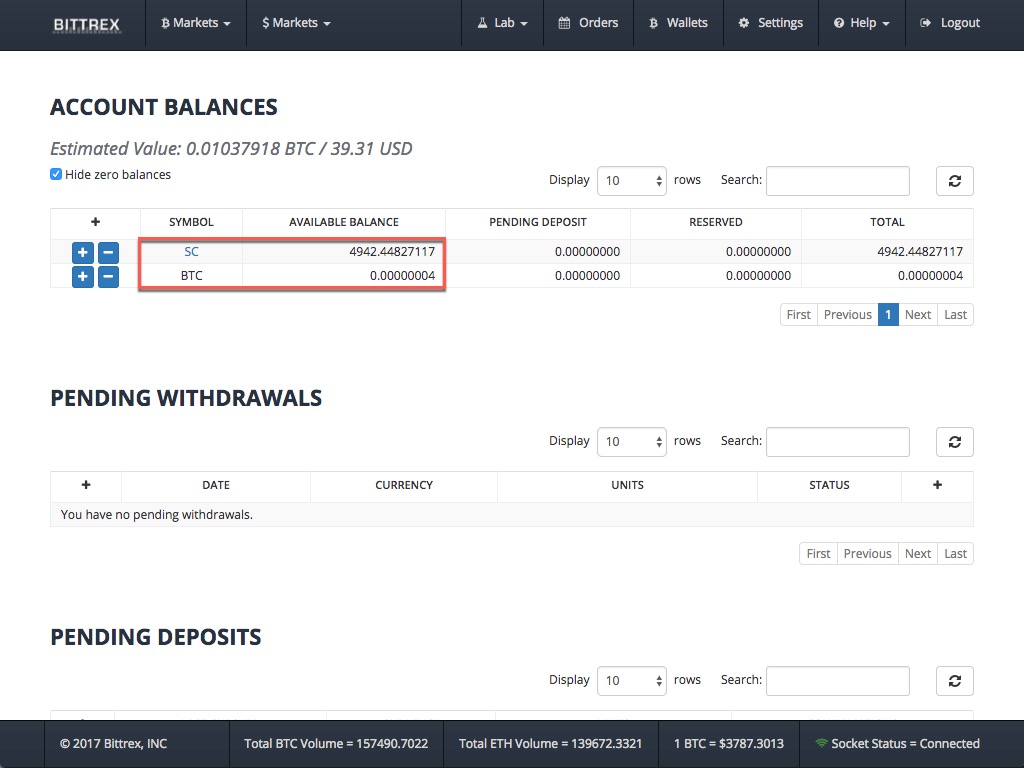Go to the Last page of balances
The height and width of the screenshot is (768, 1024).
click(x=955, y=314)
